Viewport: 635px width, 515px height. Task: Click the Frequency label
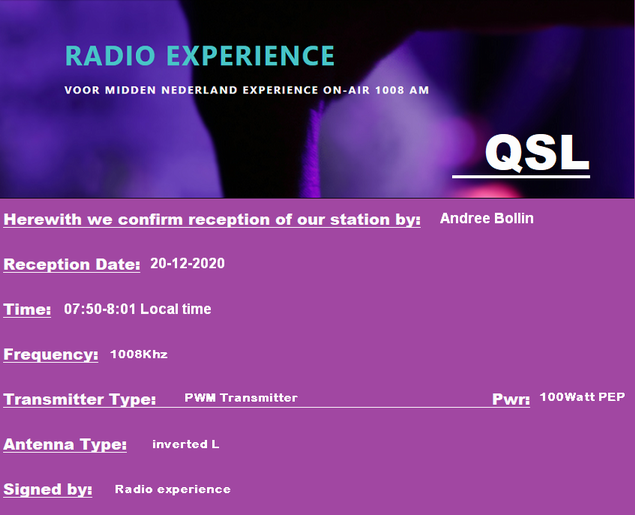click(x=51, y=354)
